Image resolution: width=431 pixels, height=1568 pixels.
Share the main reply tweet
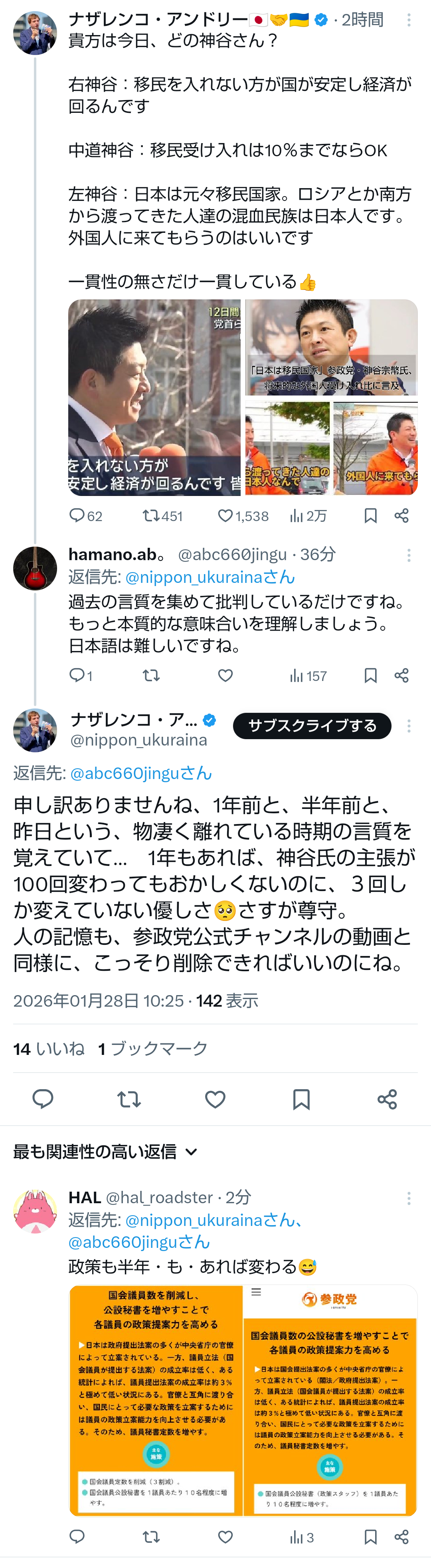(x=387, y=1099)
